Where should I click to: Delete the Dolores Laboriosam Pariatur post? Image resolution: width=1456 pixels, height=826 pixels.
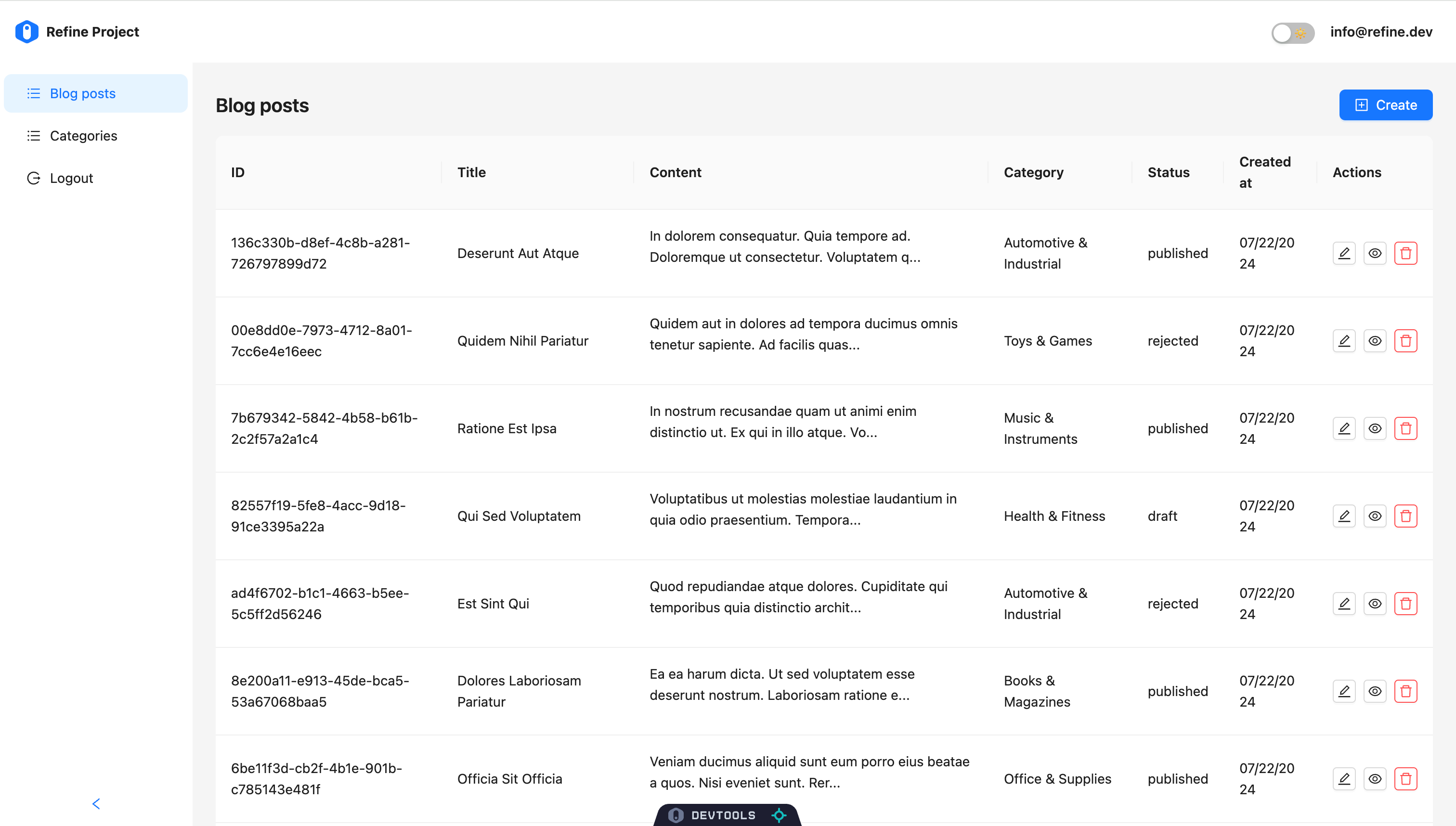pyautogui.click(x=1405, y=691)
